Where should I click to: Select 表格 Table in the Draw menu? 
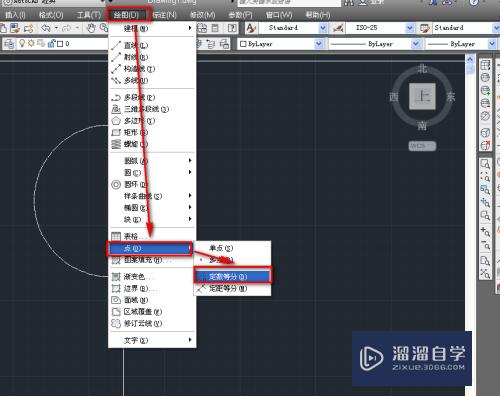[x=152, y=236]
